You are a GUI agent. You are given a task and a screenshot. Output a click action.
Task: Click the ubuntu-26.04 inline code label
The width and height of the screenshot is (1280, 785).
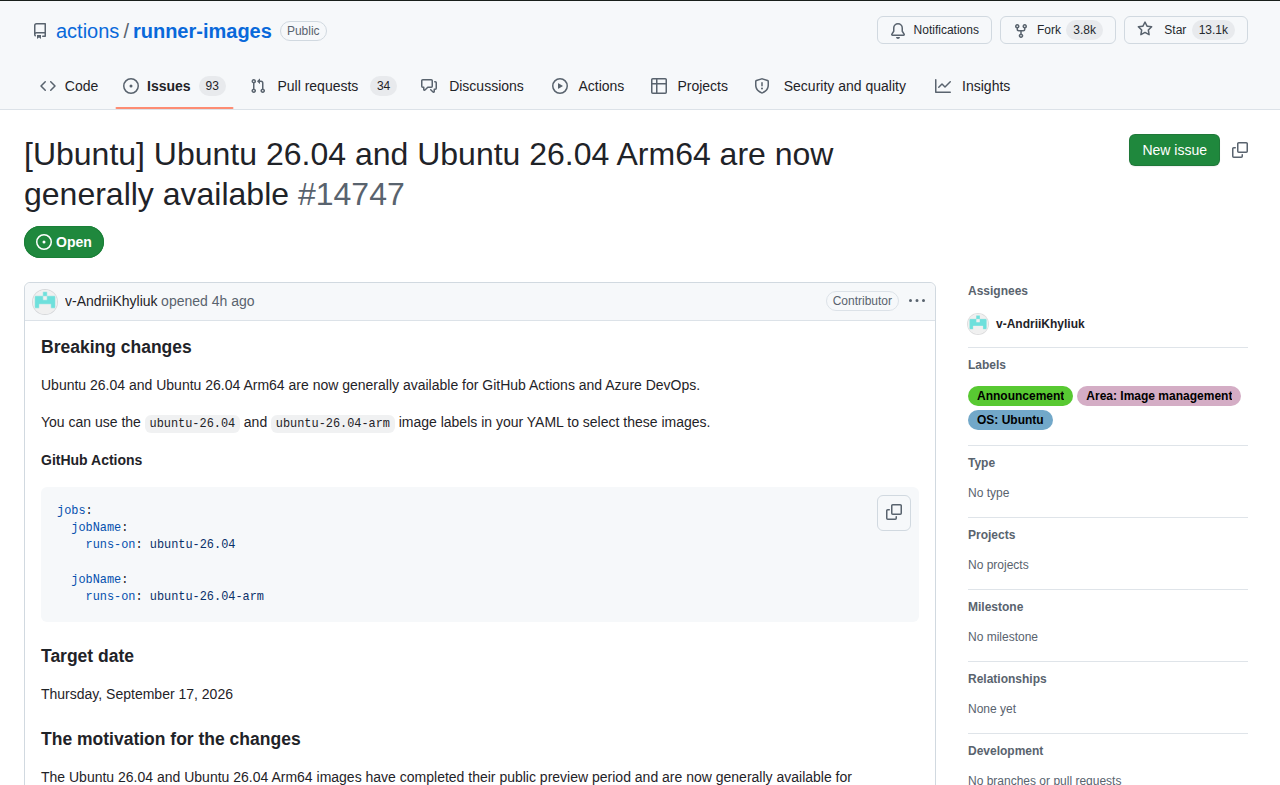pyautogui.click(x=193, y=423)
